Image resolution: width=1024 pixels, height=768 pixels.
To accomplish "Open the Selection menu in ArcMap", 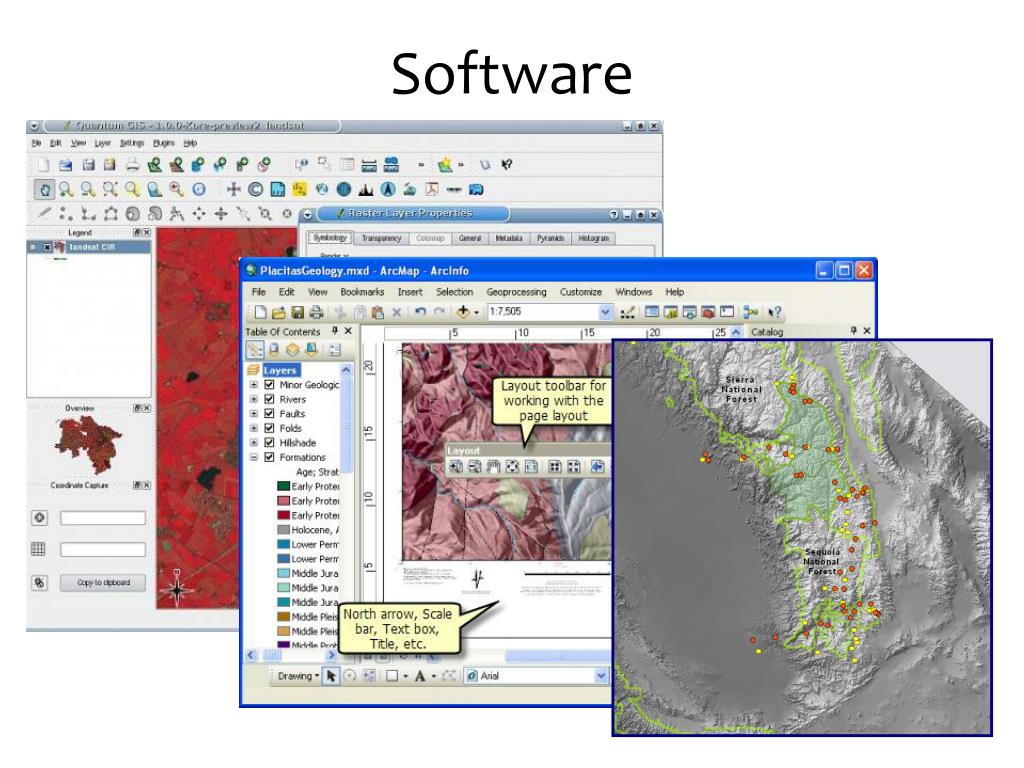I will (455, 292).
